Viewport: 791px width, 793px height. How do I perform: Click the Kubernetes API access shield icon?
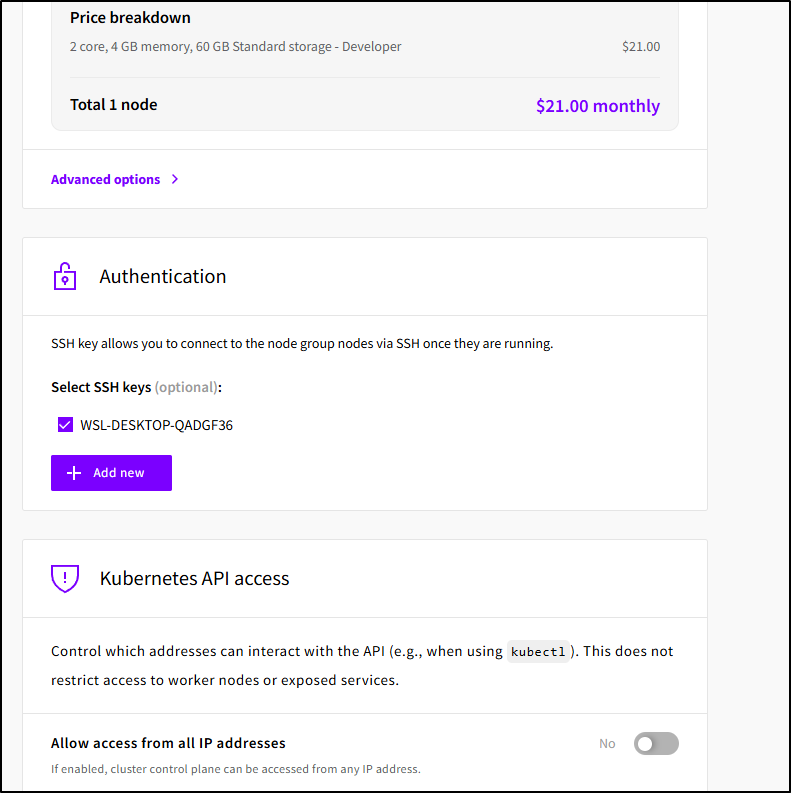click(x=64, y=578)
